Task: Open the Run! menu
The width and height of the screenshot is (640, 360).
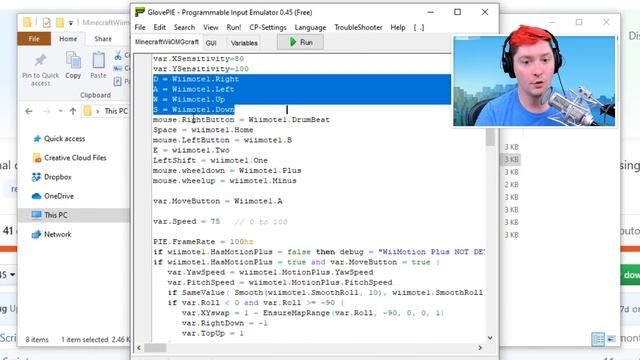Action: tap(234, 27)
